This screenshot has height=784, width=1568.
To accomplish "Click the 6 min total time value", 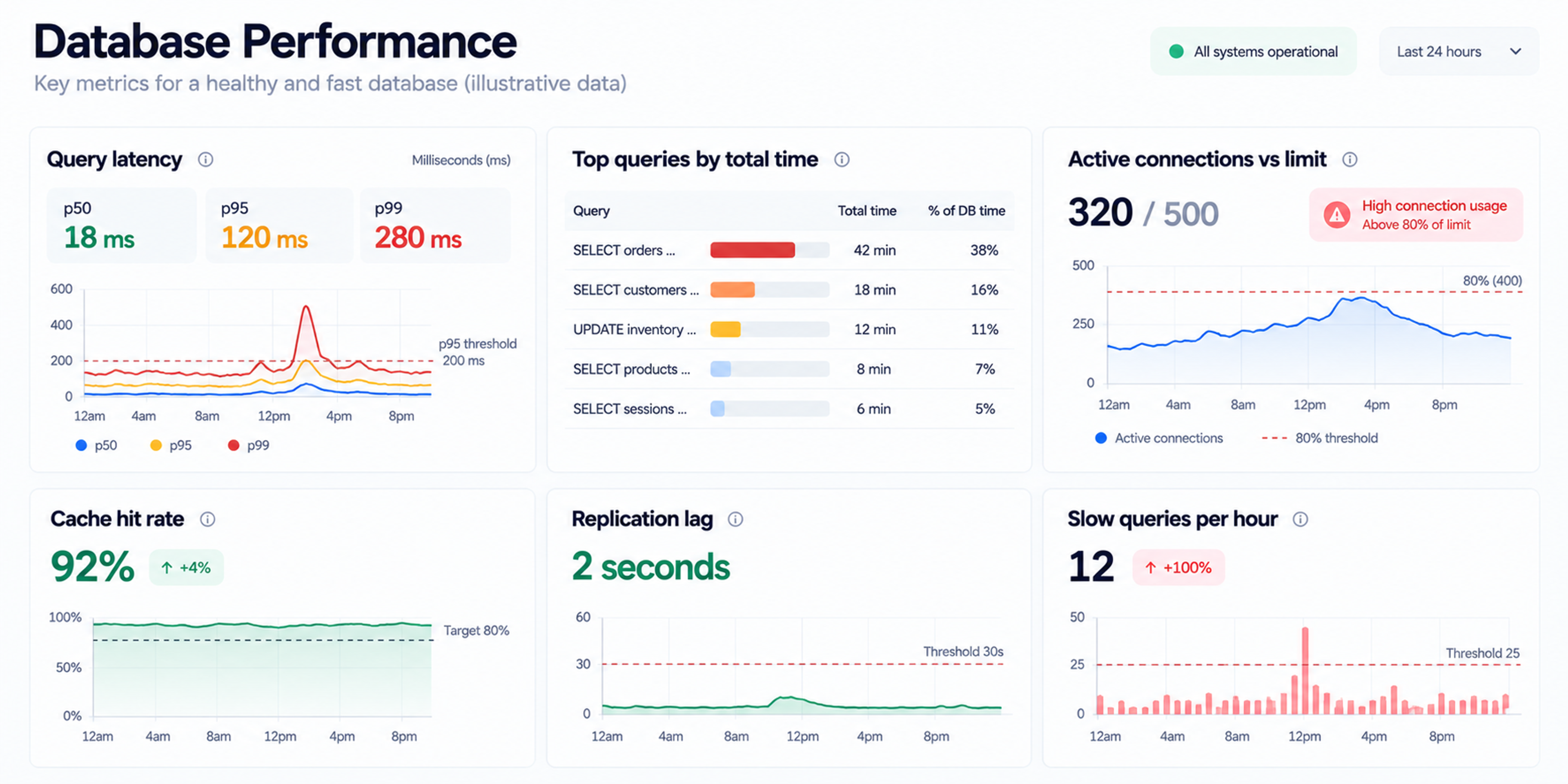I will click(873, 408).
